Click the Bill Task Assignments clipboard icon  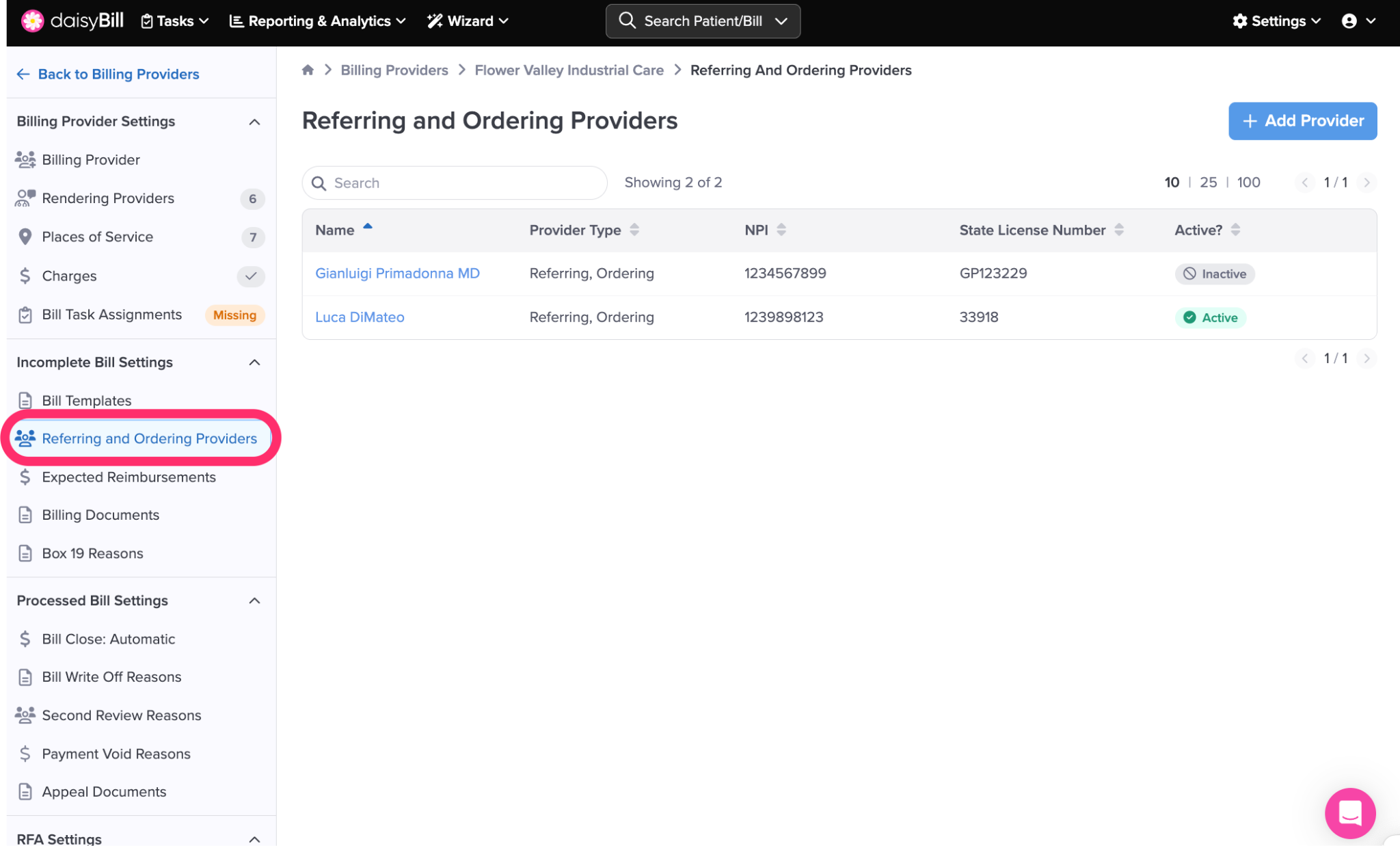[25, 315]
